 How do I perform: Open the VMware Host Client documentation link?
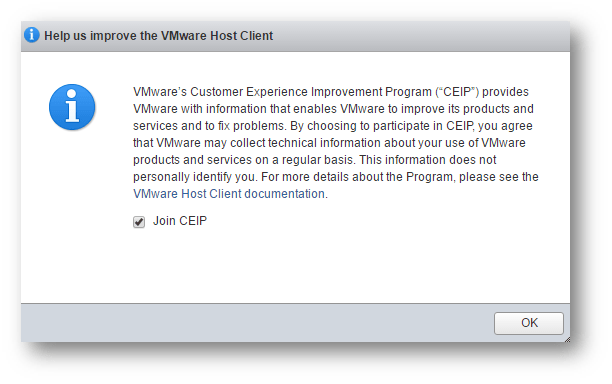229,194
